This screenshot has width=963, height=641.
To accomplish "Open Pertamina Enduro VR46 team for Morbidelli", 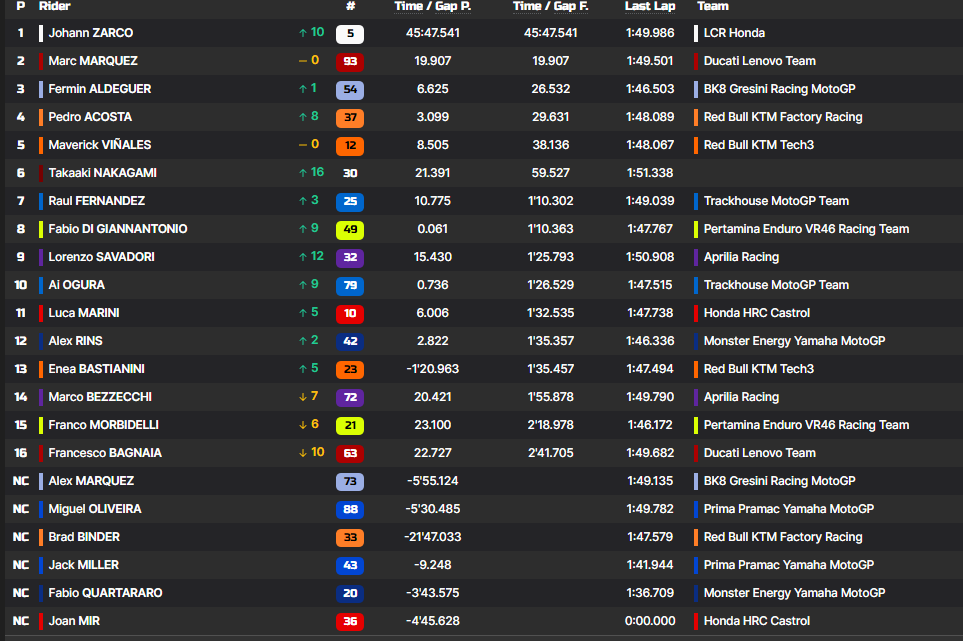I will [806, 425].
